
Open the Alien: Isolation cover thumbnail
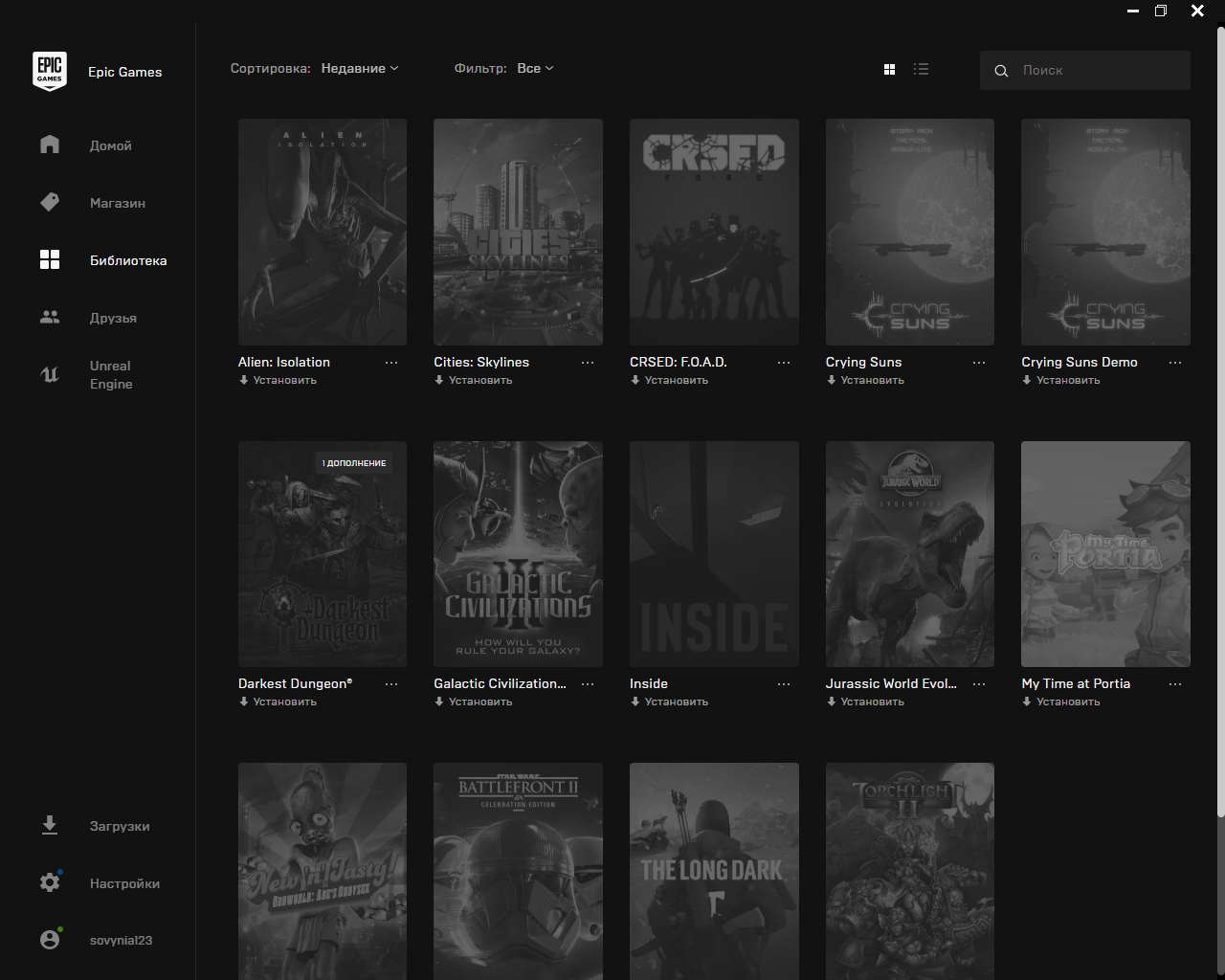(x=323, y=232)
